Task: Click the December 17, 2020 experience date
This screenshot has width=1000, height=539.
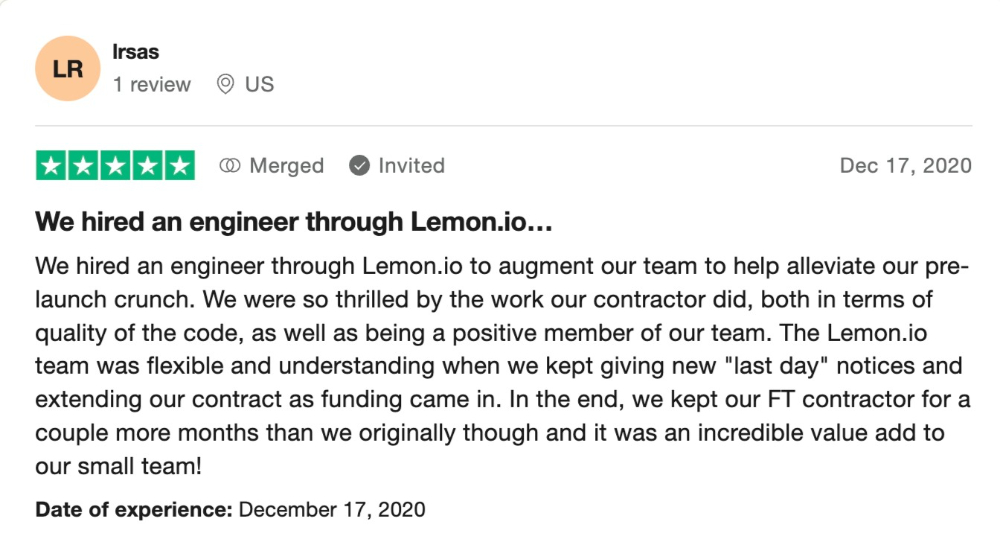Action: [x=332, y=510]
